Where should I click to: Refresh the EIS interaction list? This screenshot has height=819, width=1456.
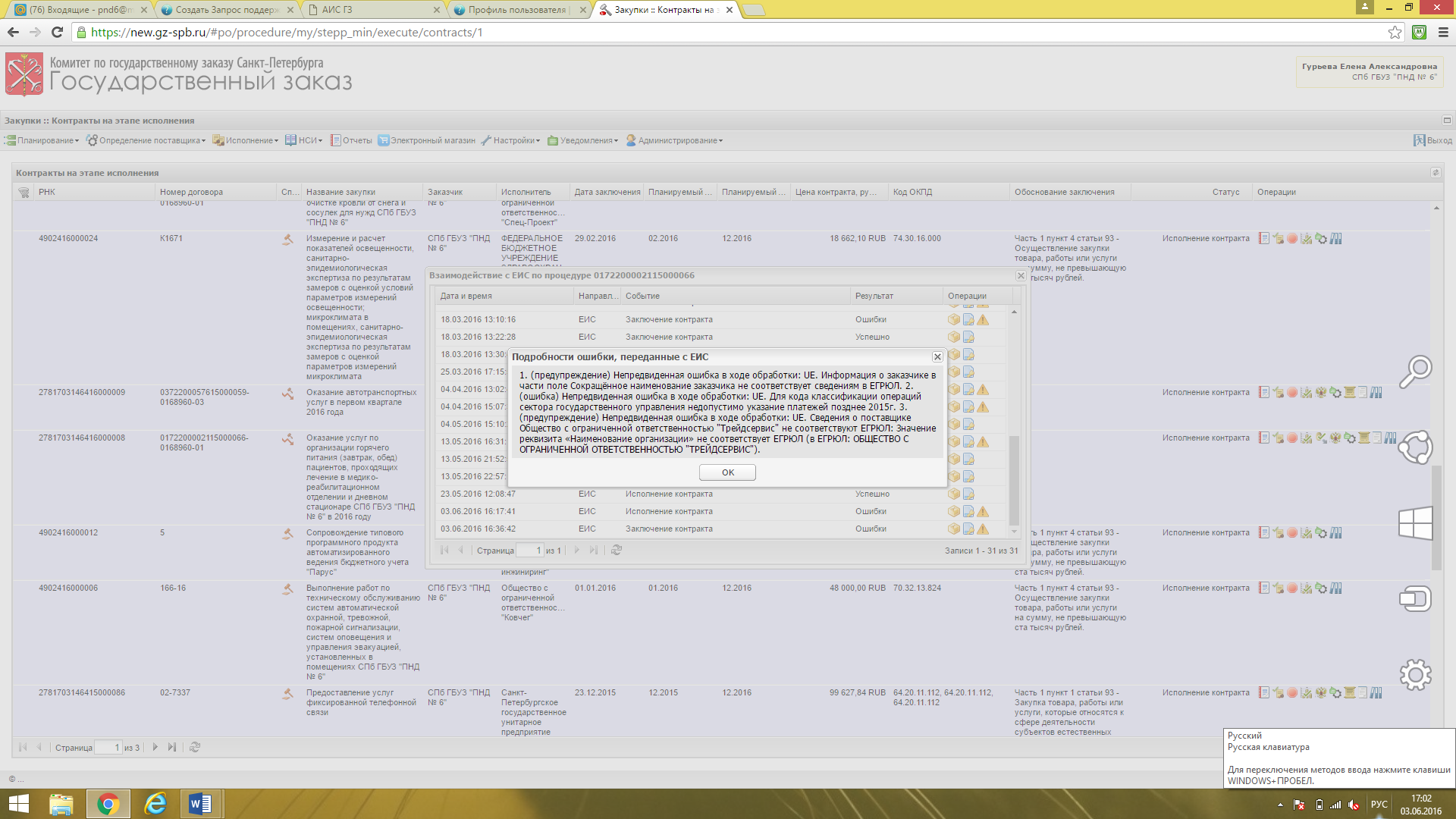(617, 551)
